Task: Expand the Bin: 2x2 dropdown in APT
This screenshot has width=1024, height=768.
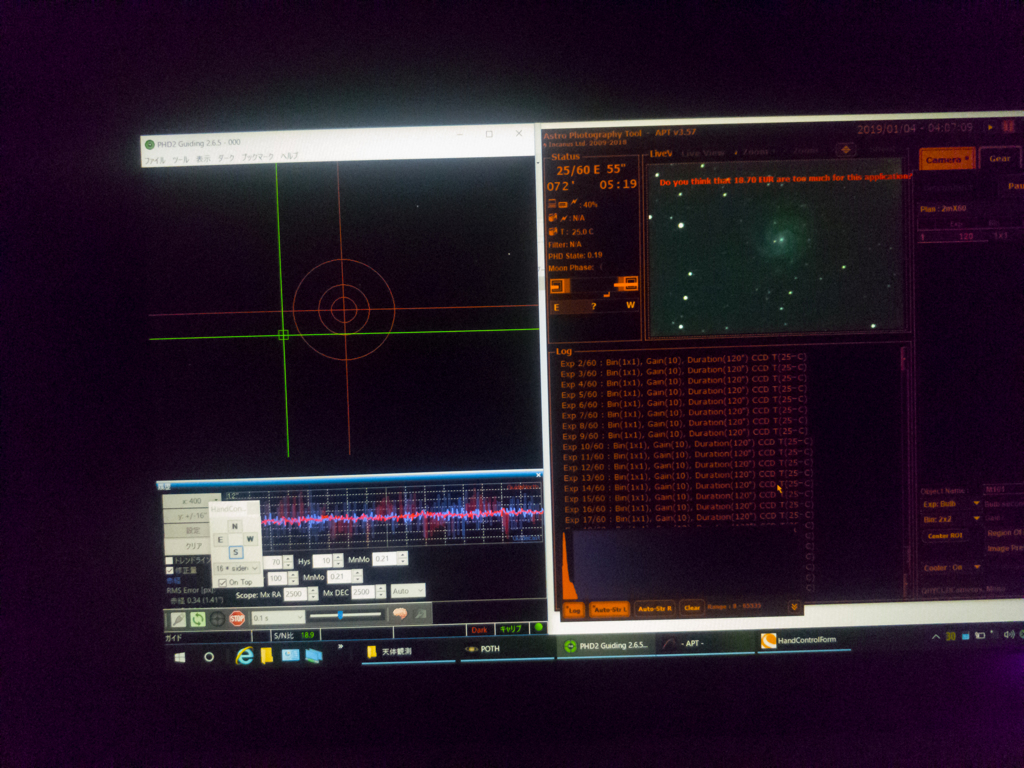Action: coord(977,519)
